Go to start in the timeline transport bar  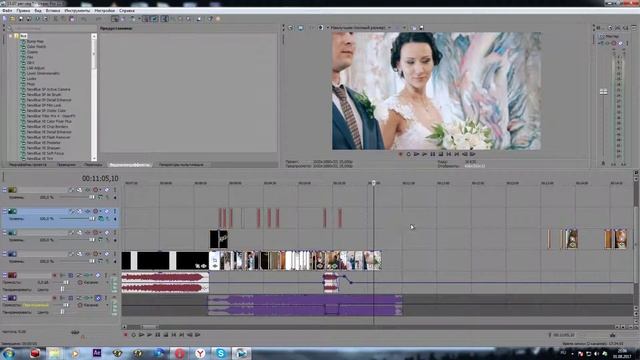174,335
